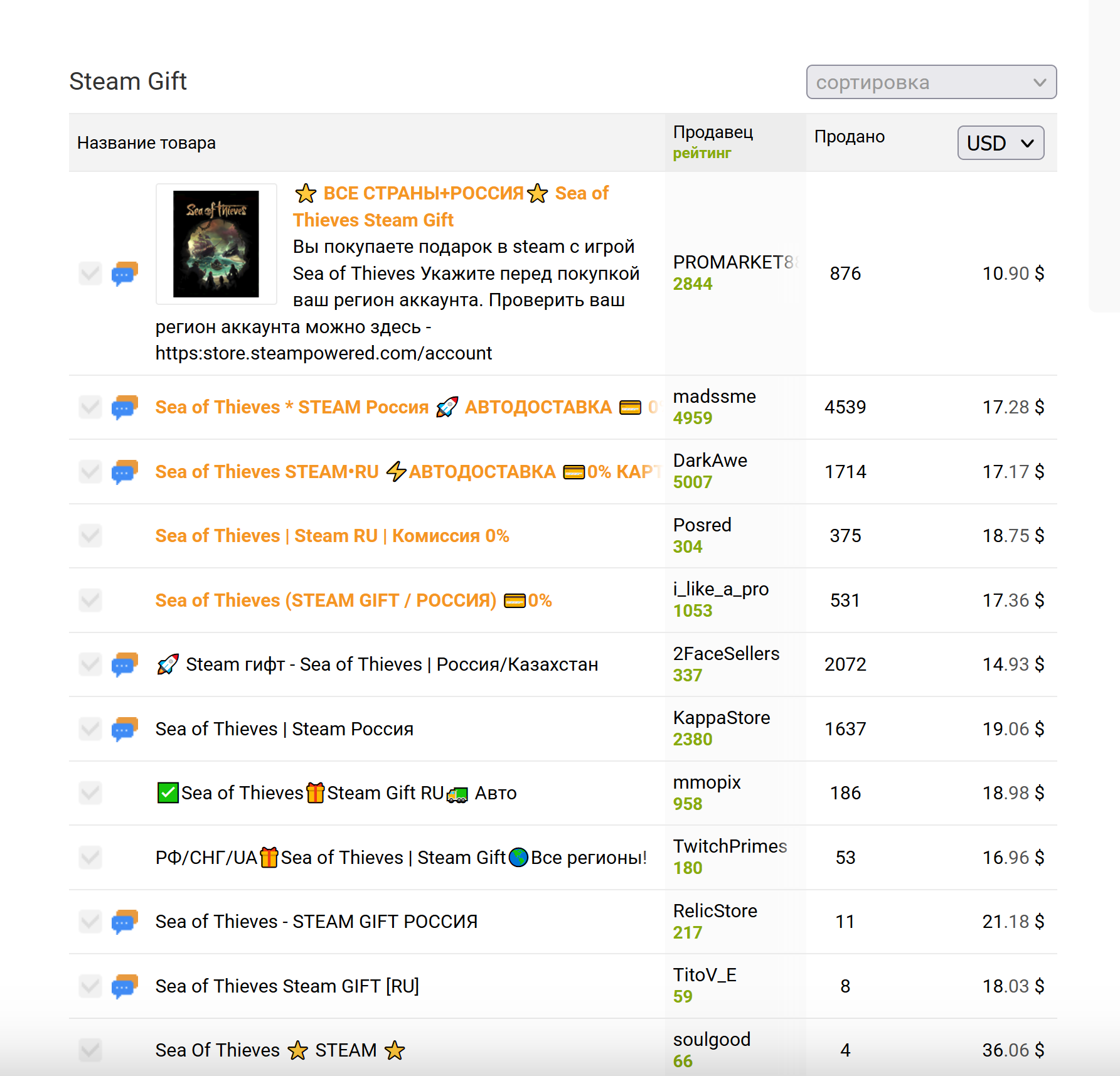Open Sea of Thieves STEAM·RU АВТОДОСТАВКА listing
This screenshot has width=1120, height=1076.
pos(408,472)
